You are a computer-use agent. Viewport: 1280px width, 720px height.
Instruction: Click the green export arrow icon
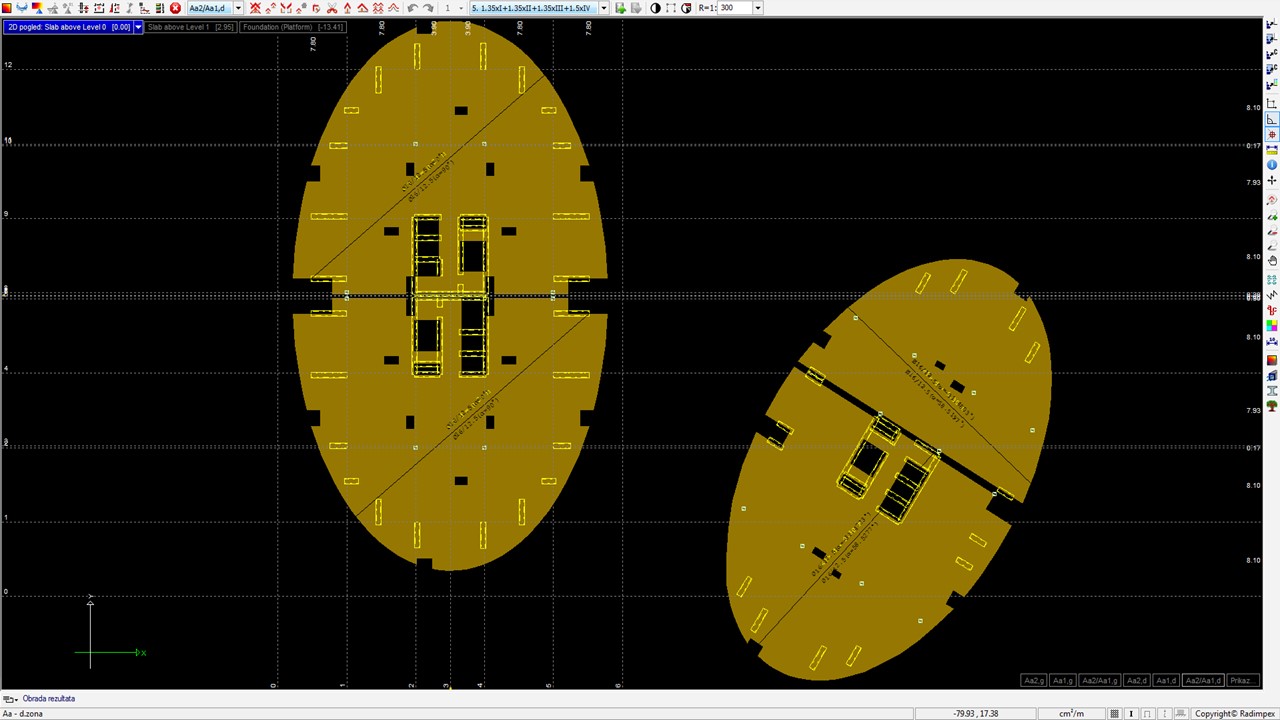[620, 8]
